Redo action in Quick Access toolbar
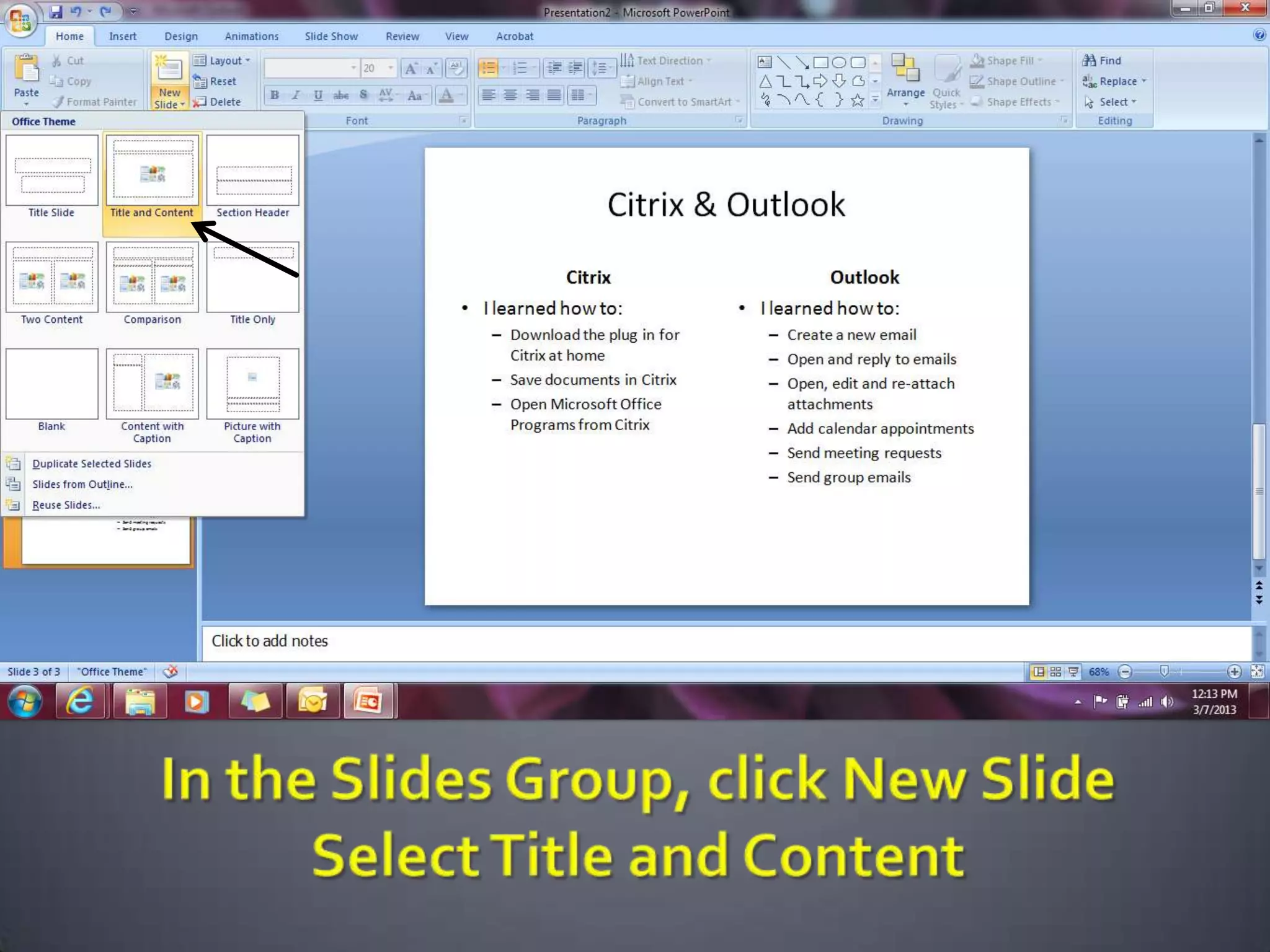The height and width of the screenshot is (952, 1270). pyautogui.click(x=106, y=11)
